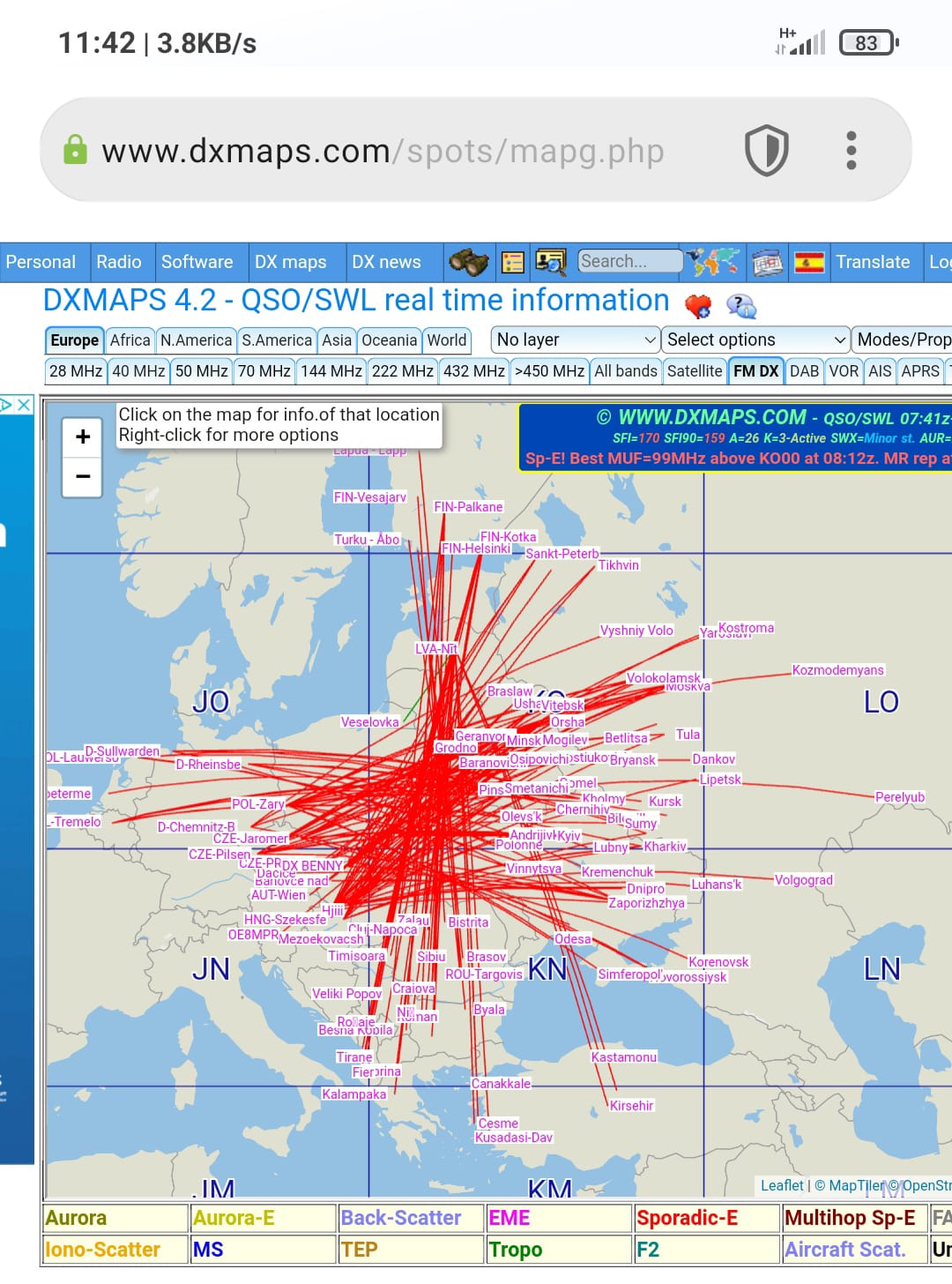Click the Translate menu item
The height and width of the screenshot is (1284, 952).
click(873, 262)
